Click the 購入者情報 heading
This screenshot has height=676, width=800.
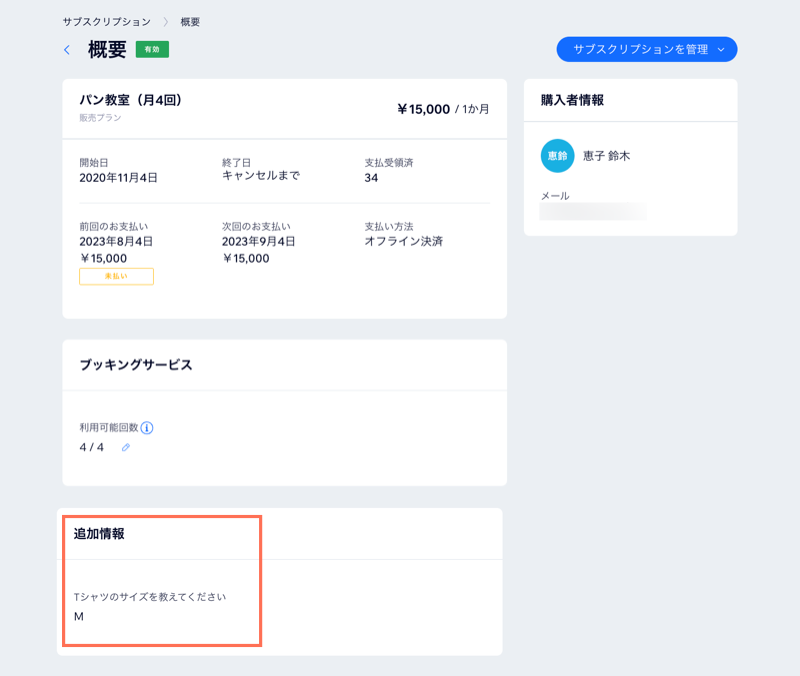tap(572, 100)
